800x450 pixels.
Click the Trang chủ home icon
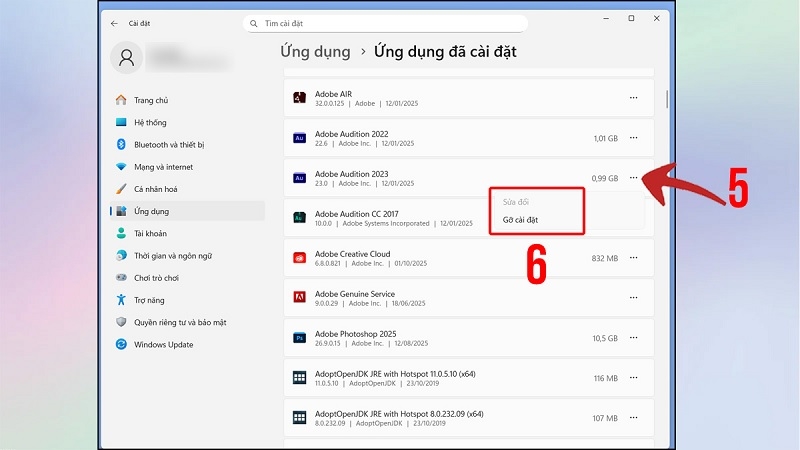[x=121, y=99]
